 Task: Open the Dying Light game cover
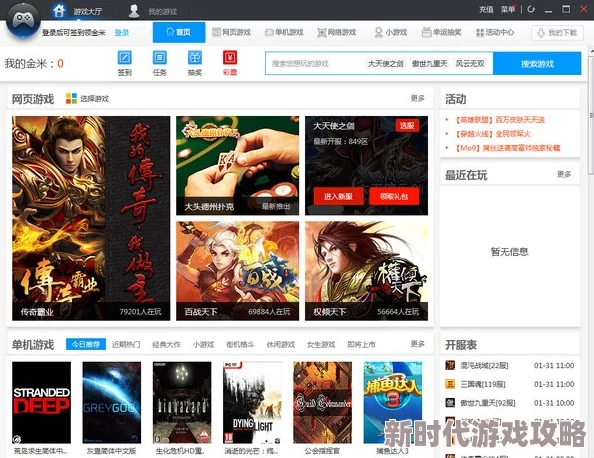pos(252,402)
